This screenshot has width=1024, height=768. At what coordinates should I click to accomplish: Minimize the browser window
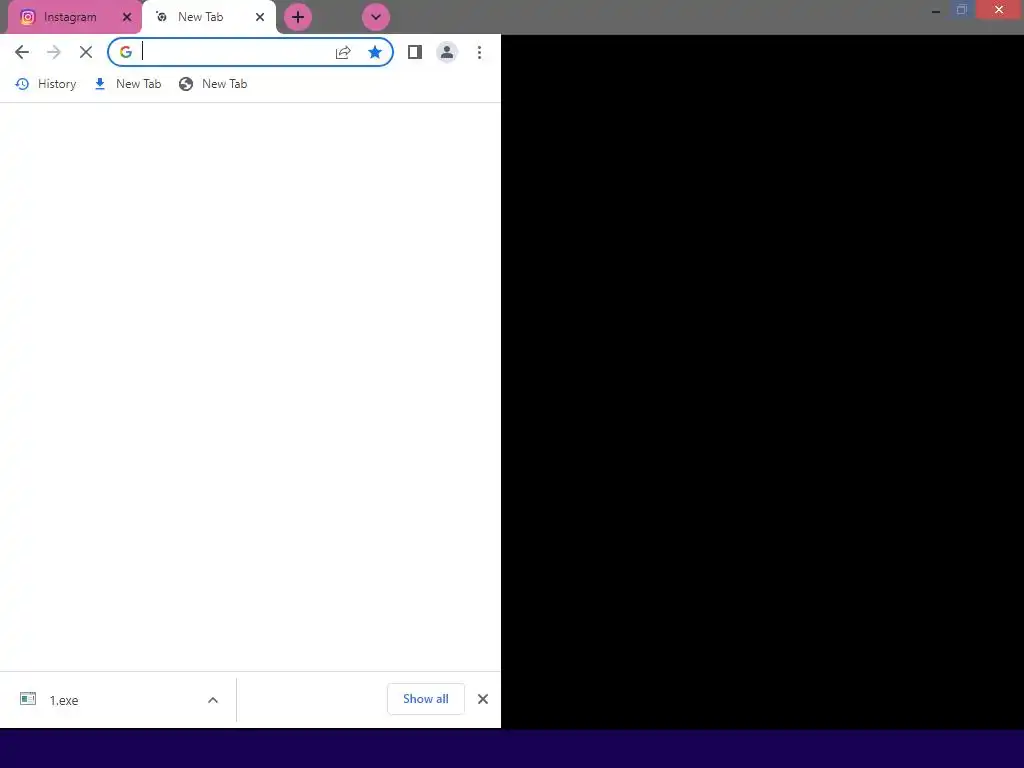tap(936, 10)
